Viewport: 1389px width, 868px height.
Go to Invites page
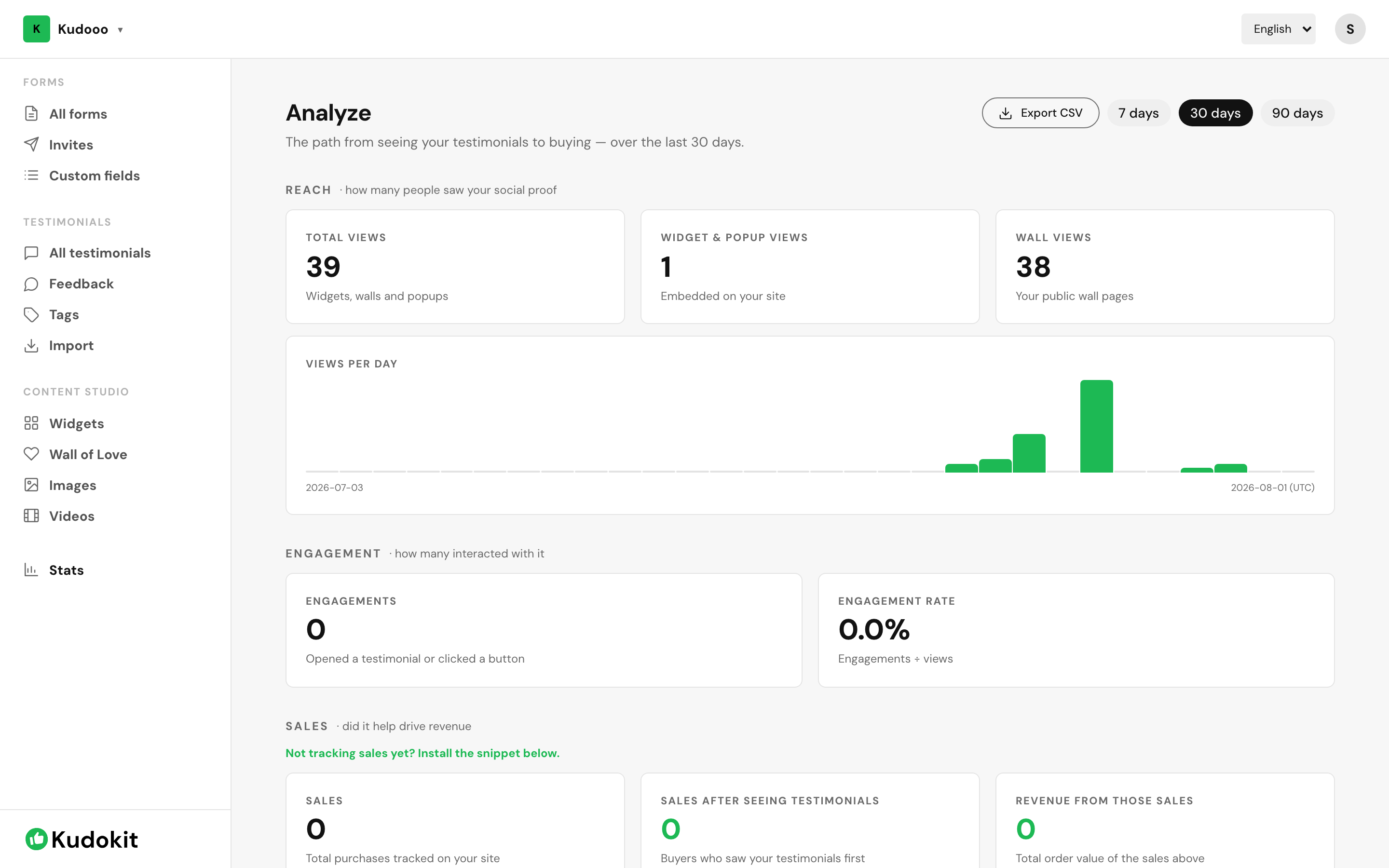point(71,145)
